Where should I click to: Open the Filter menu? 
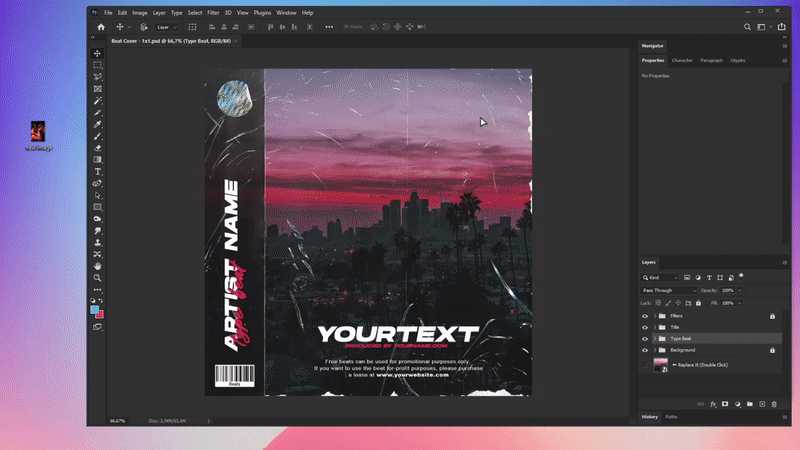tap(213, 13)
